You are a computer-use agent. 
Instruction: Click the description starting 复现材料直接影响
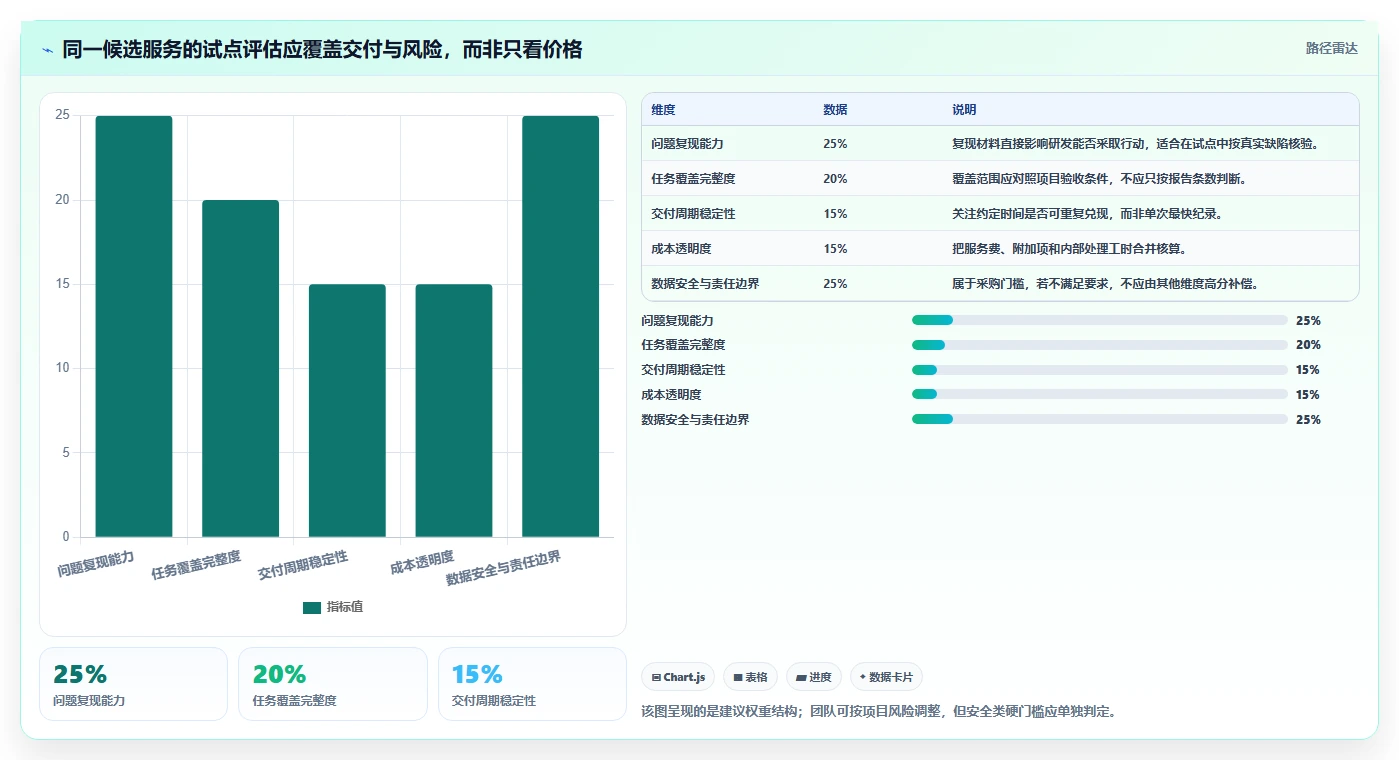point(1135,144)
